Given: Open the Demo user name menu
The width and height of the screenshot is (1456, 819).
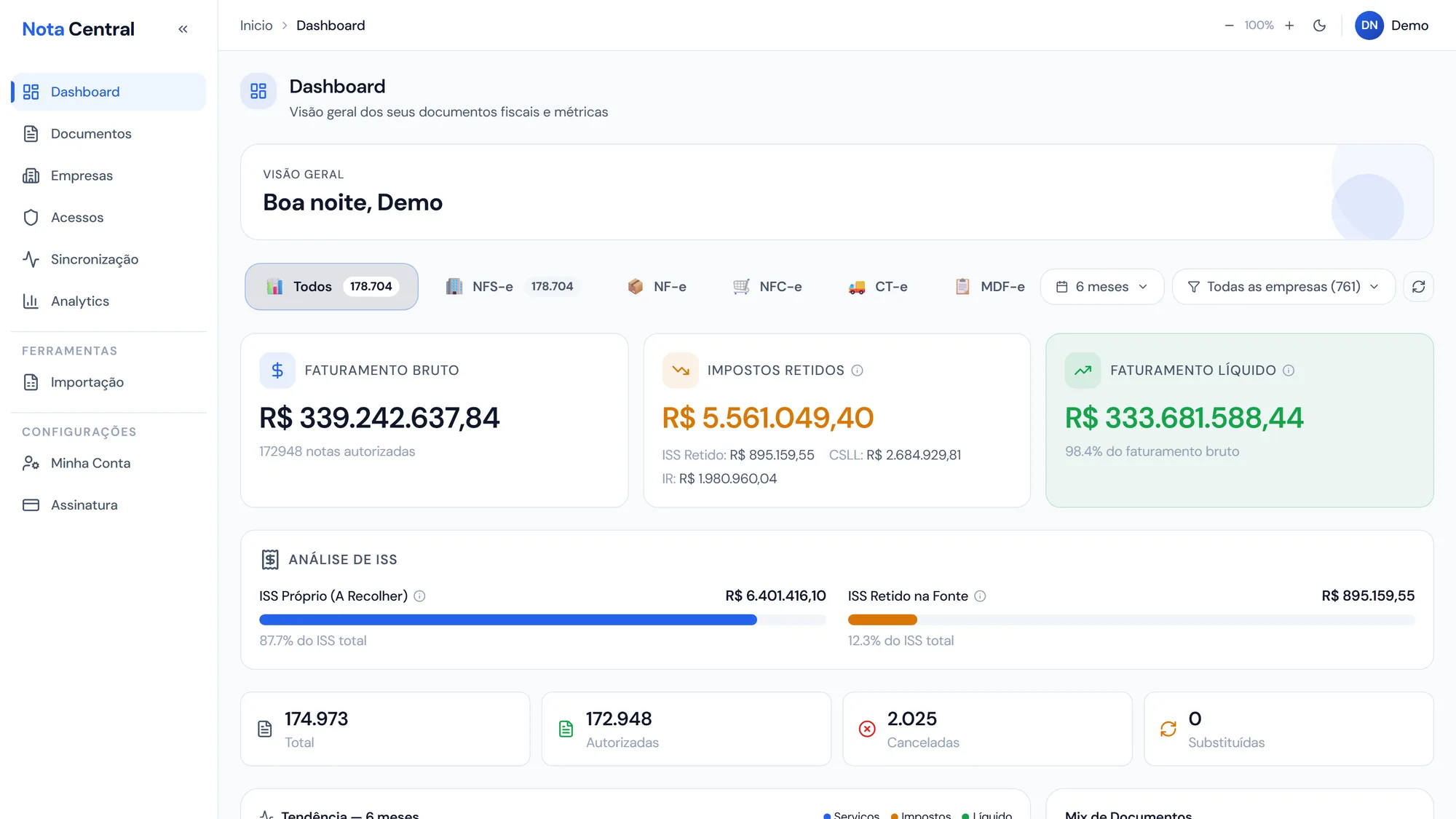Looking at the screenshot, I should pos(1409,25).
